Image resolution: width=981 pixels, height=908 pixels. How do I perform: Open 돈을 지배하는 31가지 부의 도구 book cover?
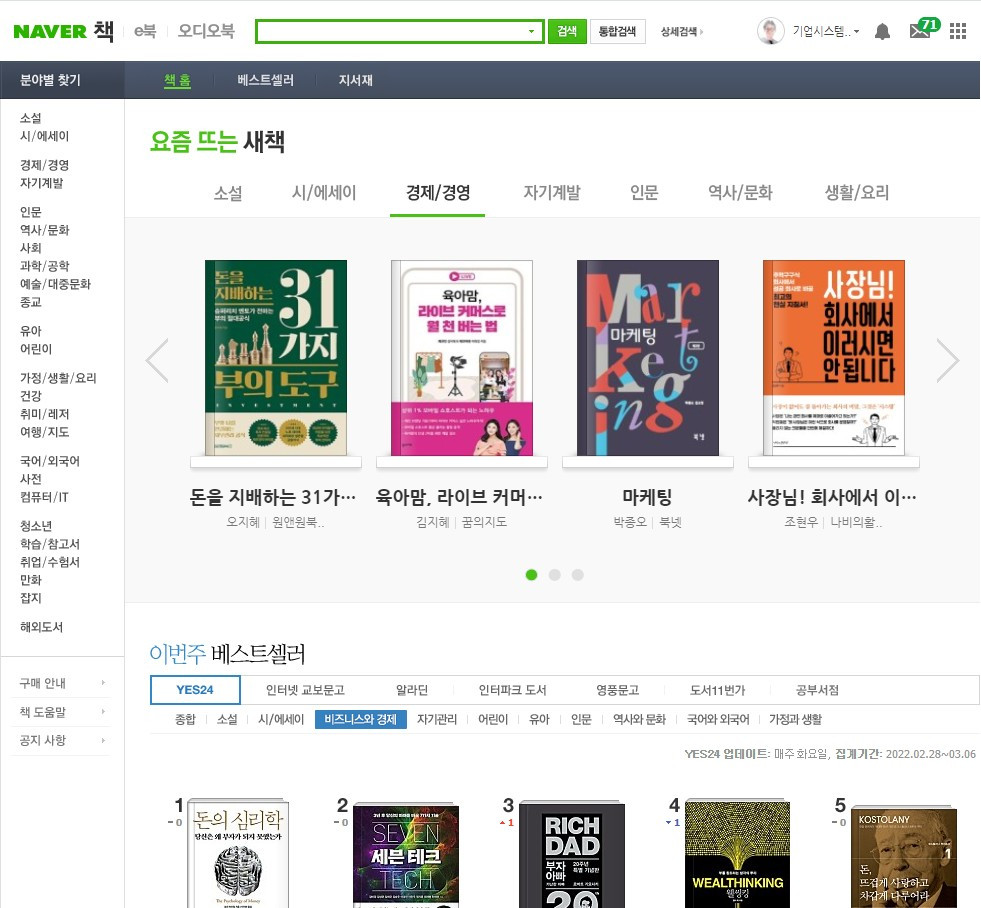pyautogui.click(x=276, y=358)
